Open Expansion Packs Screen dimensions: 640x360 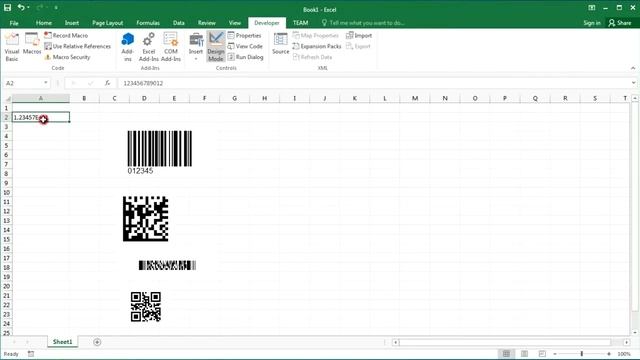point(317,46)
